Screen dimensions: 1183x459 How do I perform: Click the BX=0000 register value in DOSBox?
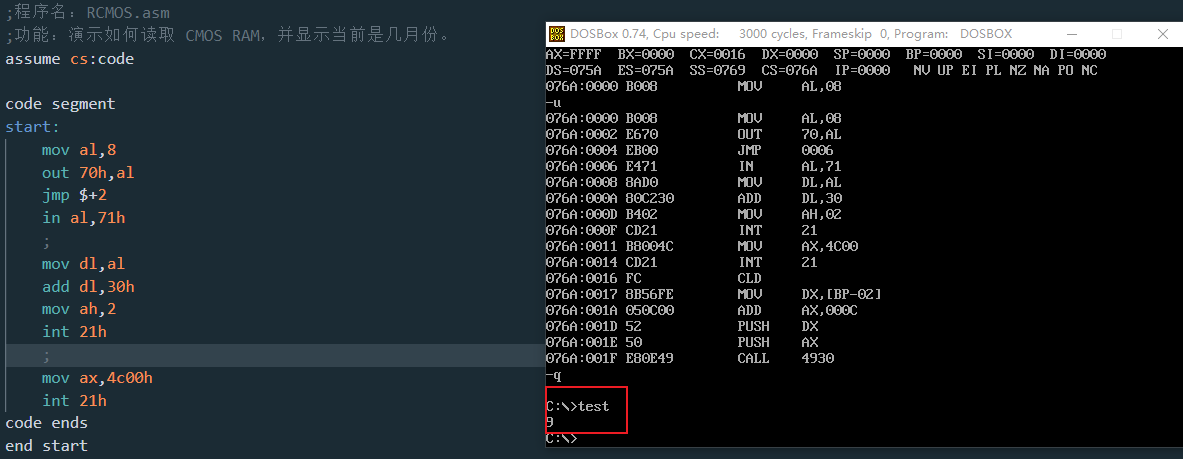(x=645, y=54)
